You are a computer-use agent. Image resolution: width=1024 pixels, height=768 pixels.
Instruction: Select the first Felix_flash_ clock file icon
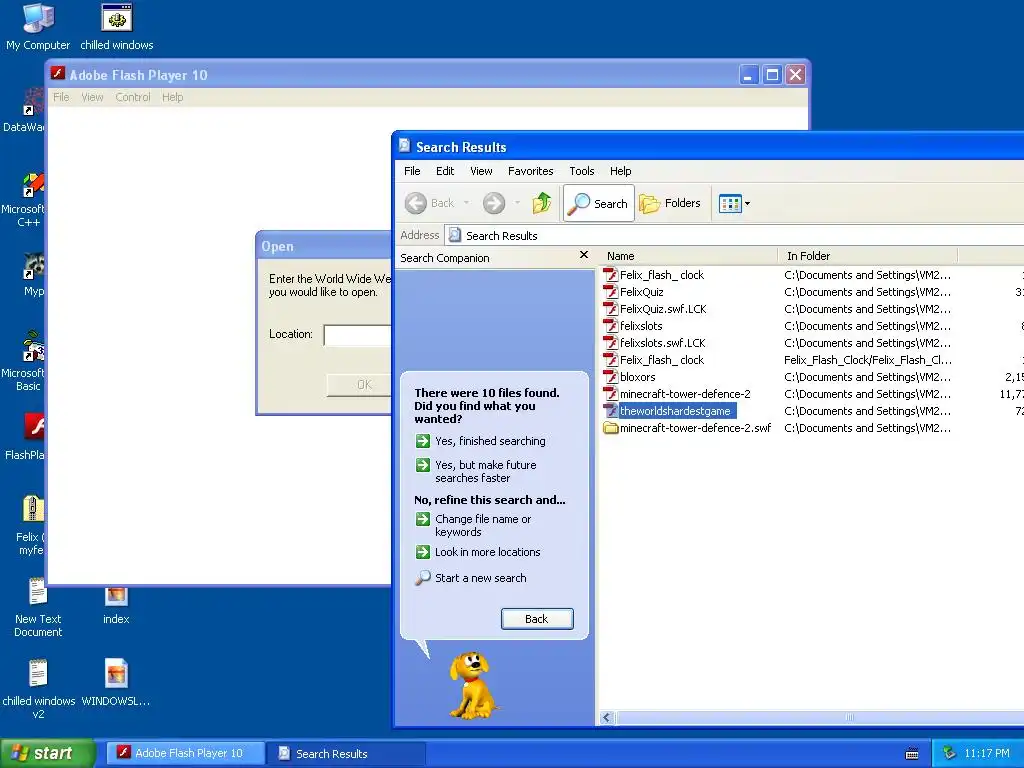tap(611, 275)
